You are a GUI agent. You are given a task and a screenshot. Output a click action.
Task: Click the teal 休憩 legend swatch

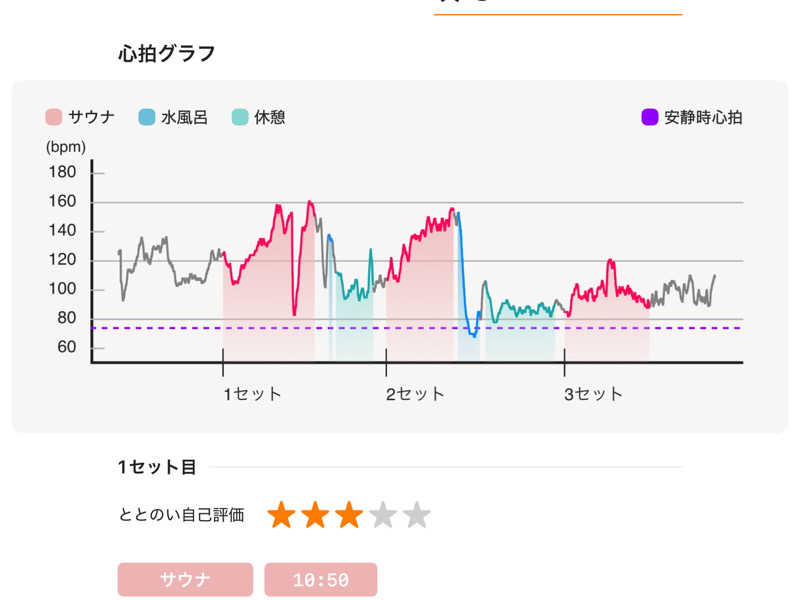(x=239, y=117)
